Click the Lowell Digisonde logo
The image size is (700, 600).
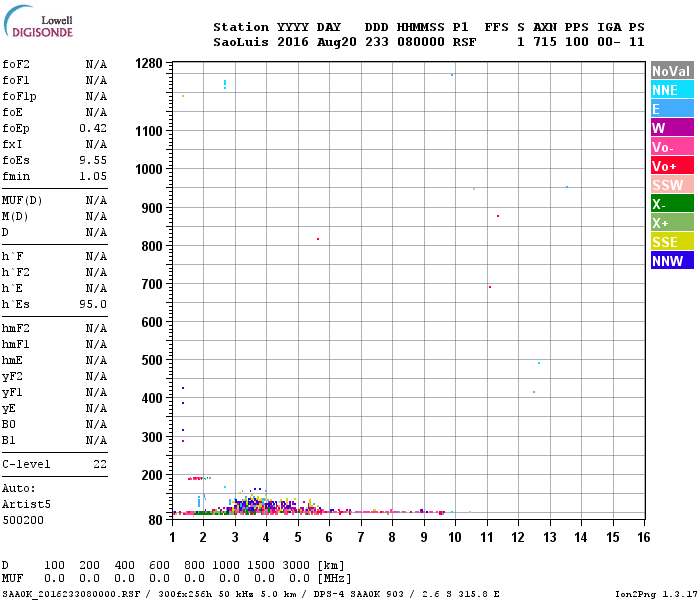tap(38, 22)
